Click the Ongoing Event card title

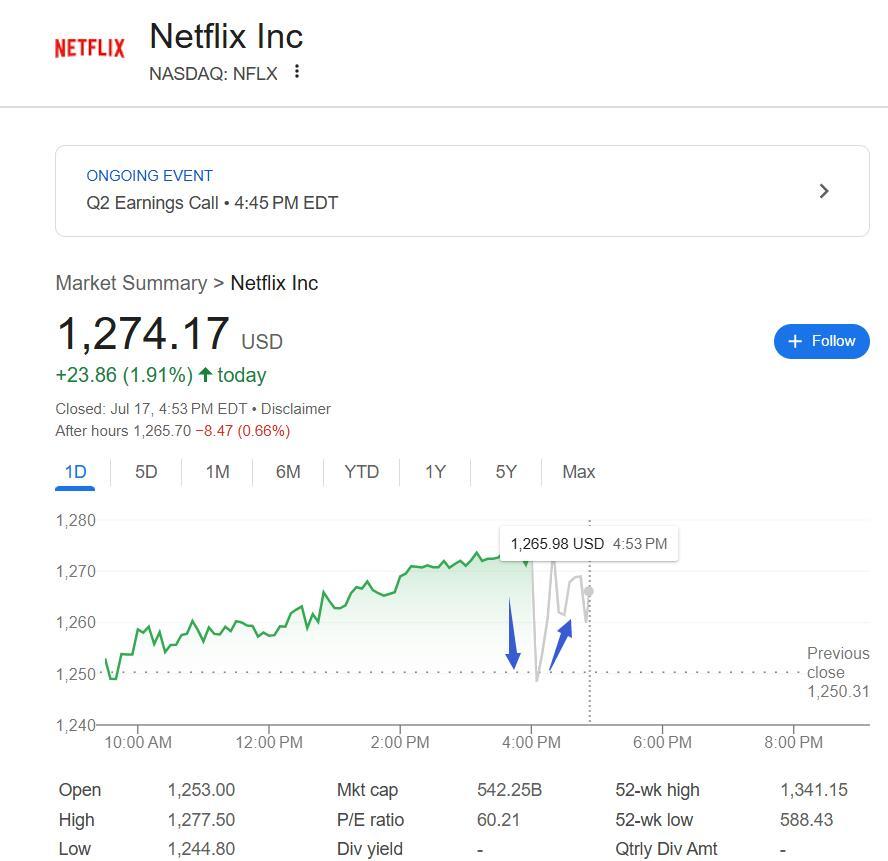coord(150,176)
